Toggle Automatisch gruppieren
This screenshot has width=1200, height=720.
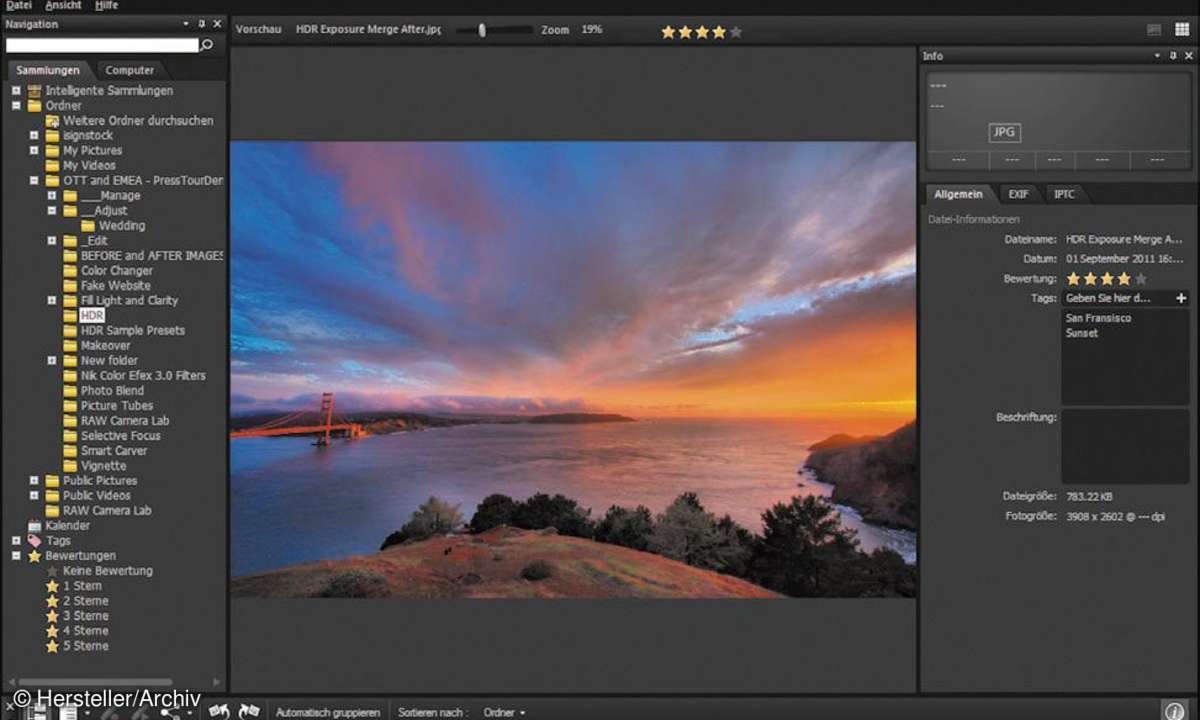click(328, 712)
